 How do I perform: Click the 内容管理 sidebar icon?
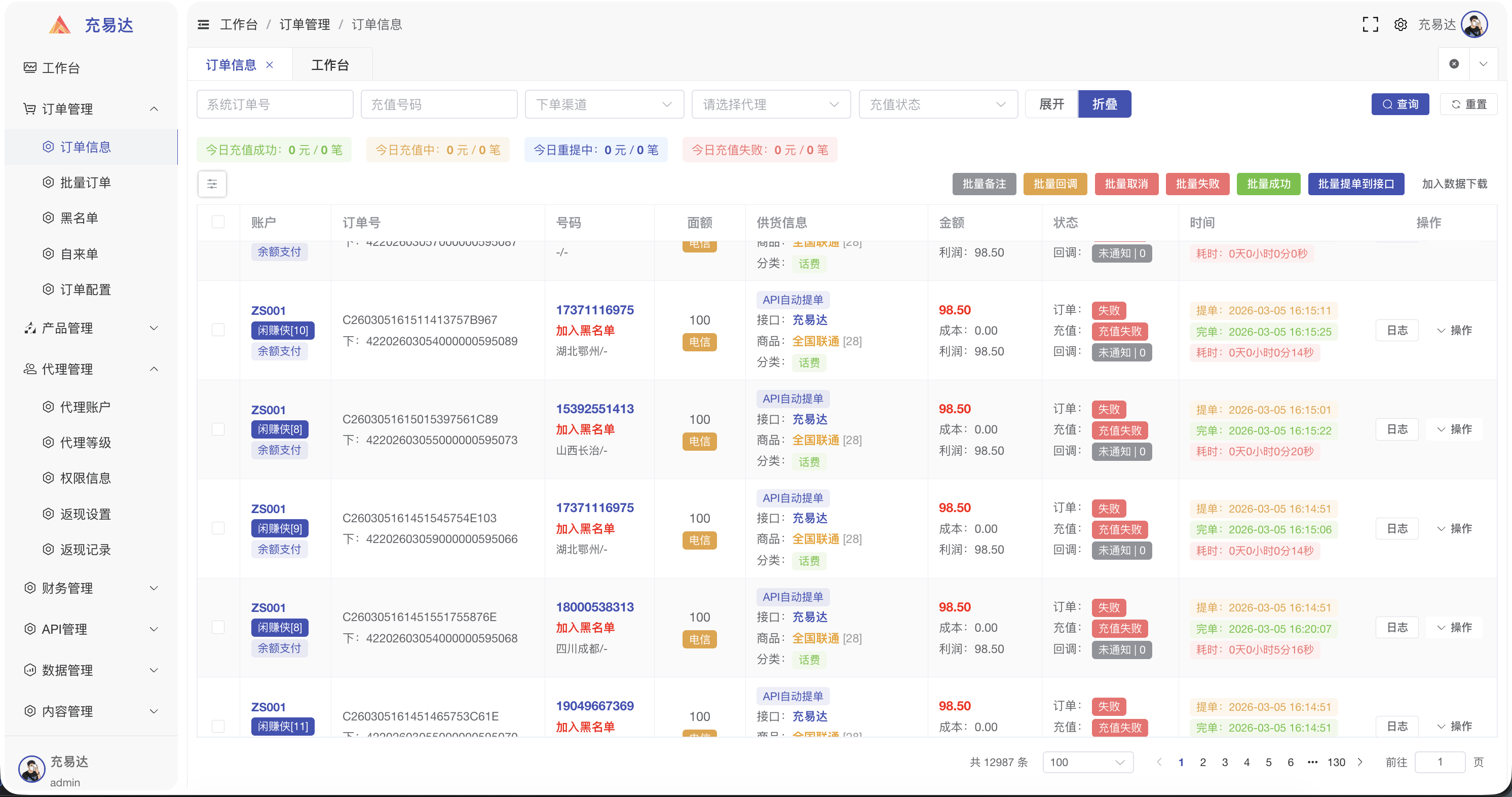tap(30, 711)
